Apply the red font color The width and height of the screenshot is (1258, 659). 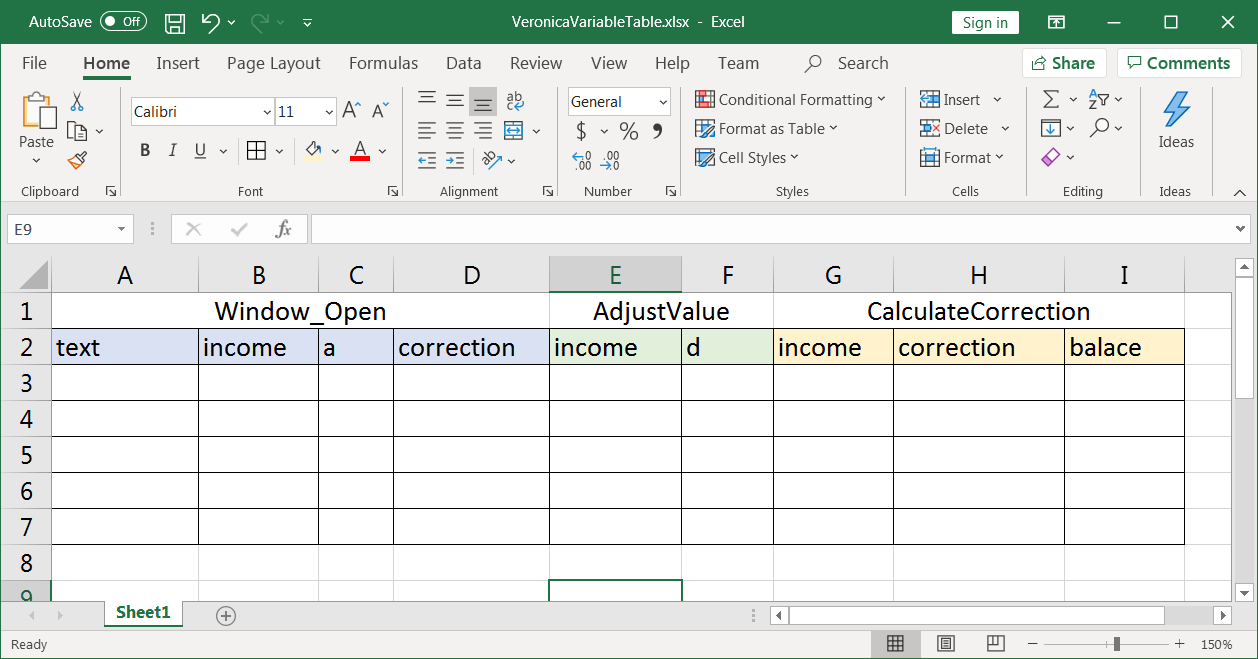(361, 151)
